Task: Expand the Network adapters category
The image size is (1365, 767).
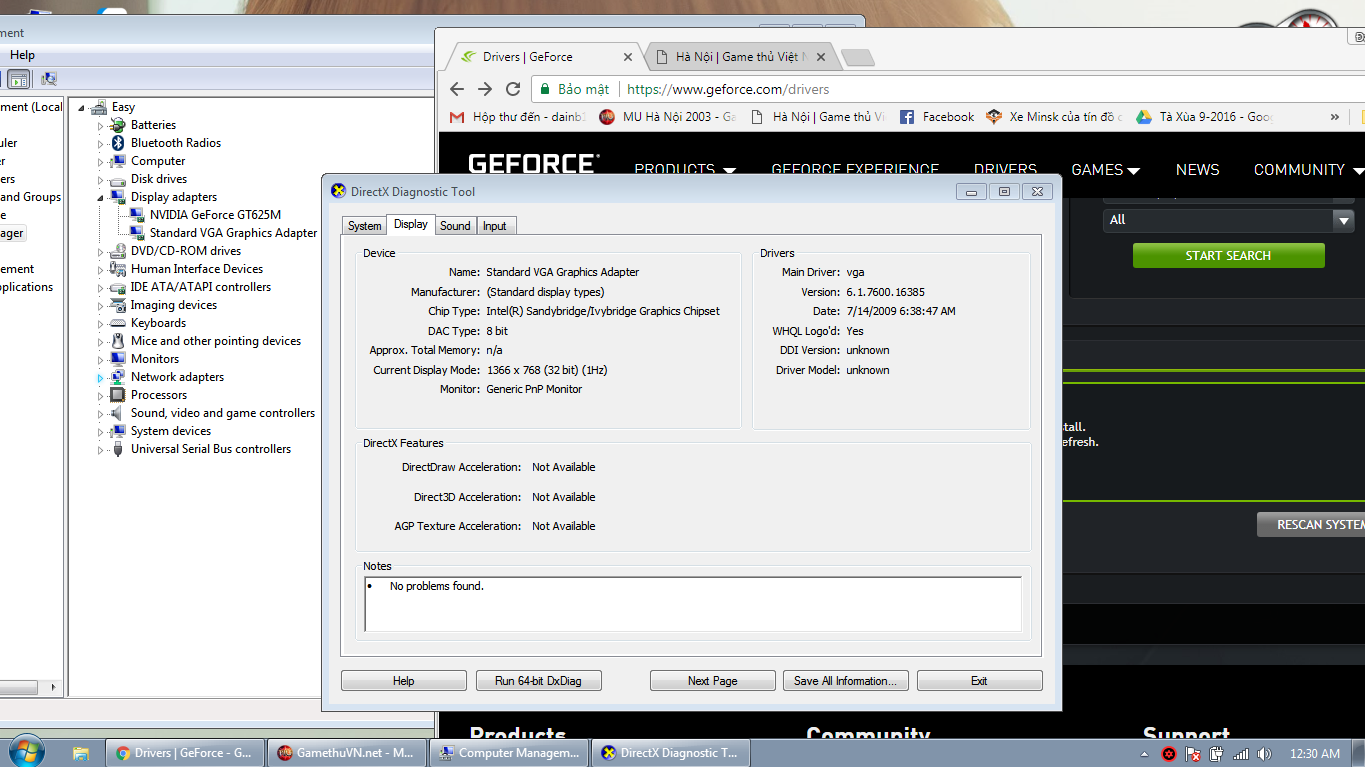Action: tap(101, 378)
